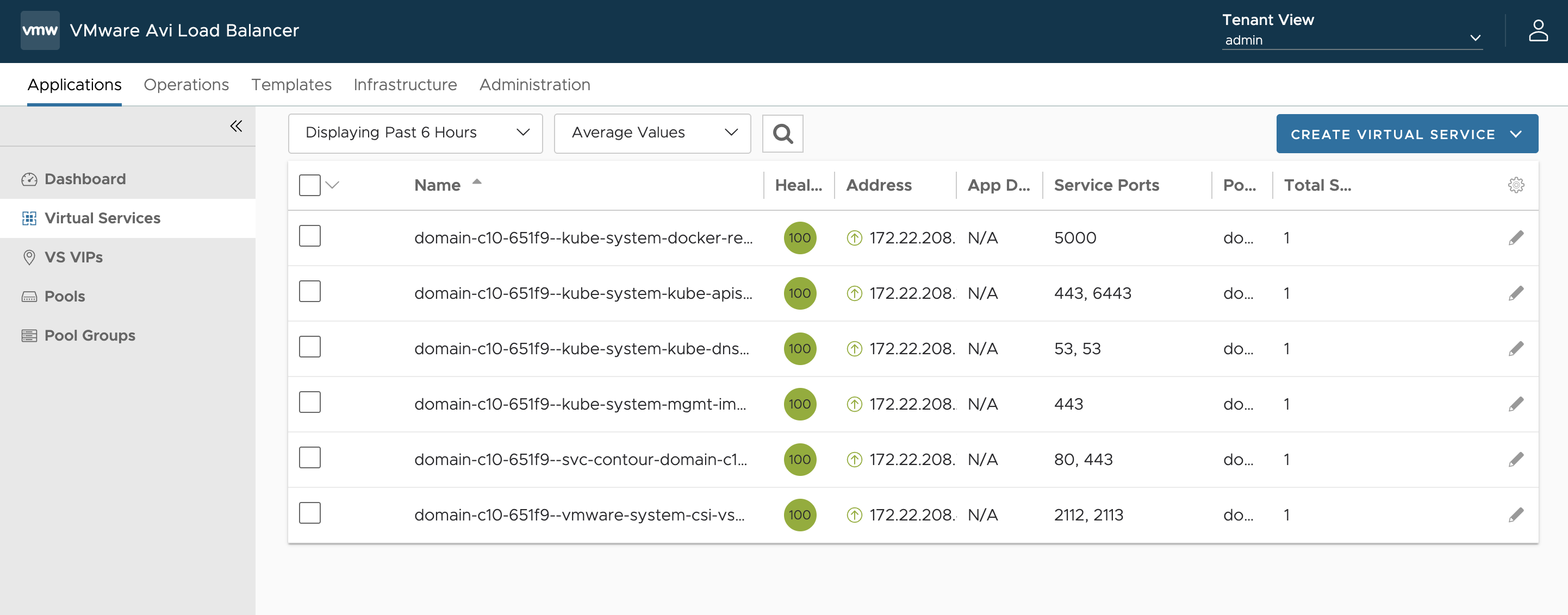1568x615 pixels.
Task: Check the box for kube-system-mgmt-im row
Action: click(309, 402)
